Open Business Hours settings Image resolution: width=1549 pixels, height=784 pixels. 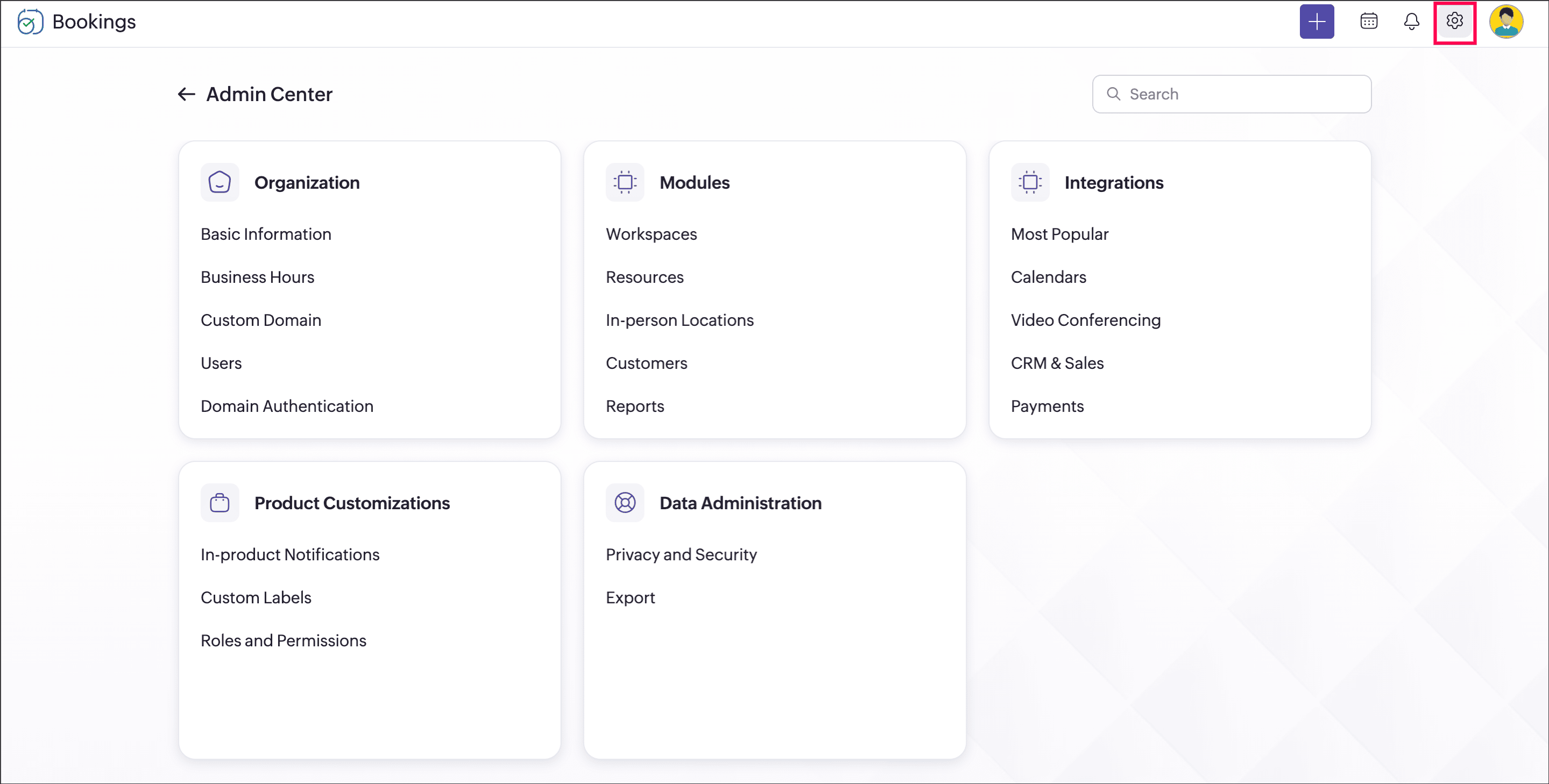(257, 277)
